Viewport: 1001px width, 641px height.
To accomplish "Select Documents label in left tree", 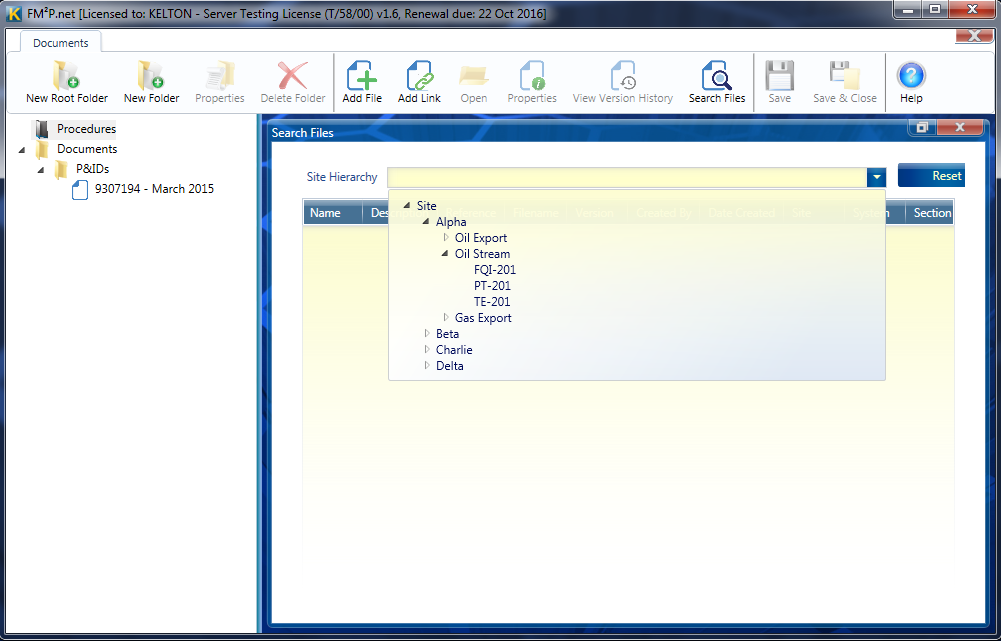I will pos(87,149).
